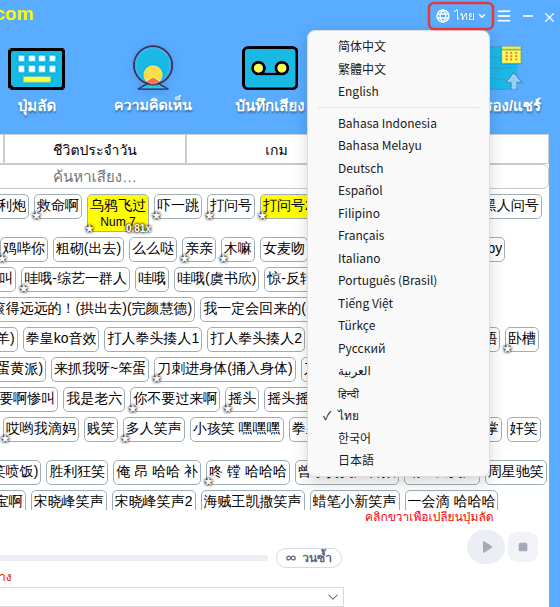This screenshot has height=607, width=560.
Task: Play the 蜡笔小新笑声 sound
Action: (354, 502)
